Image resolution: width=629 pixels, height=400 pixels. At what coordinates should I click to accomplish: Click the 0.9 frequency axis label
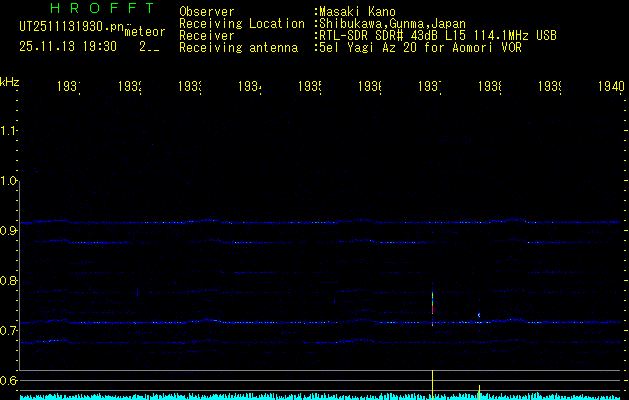9,231
